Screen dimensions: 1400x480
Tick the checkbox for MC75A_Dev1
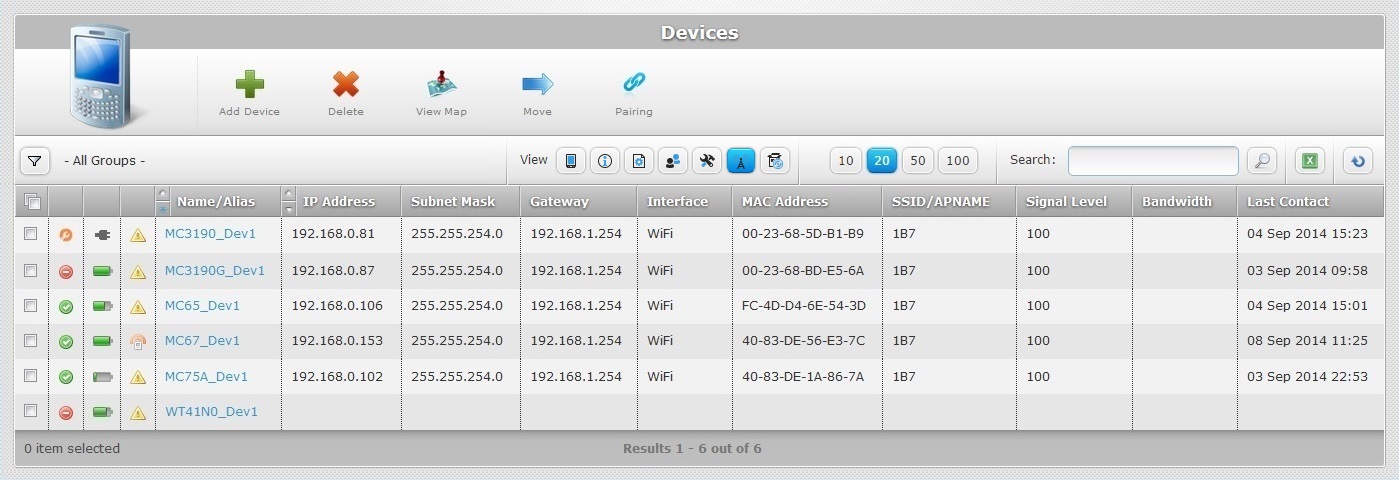pos(31,375)
